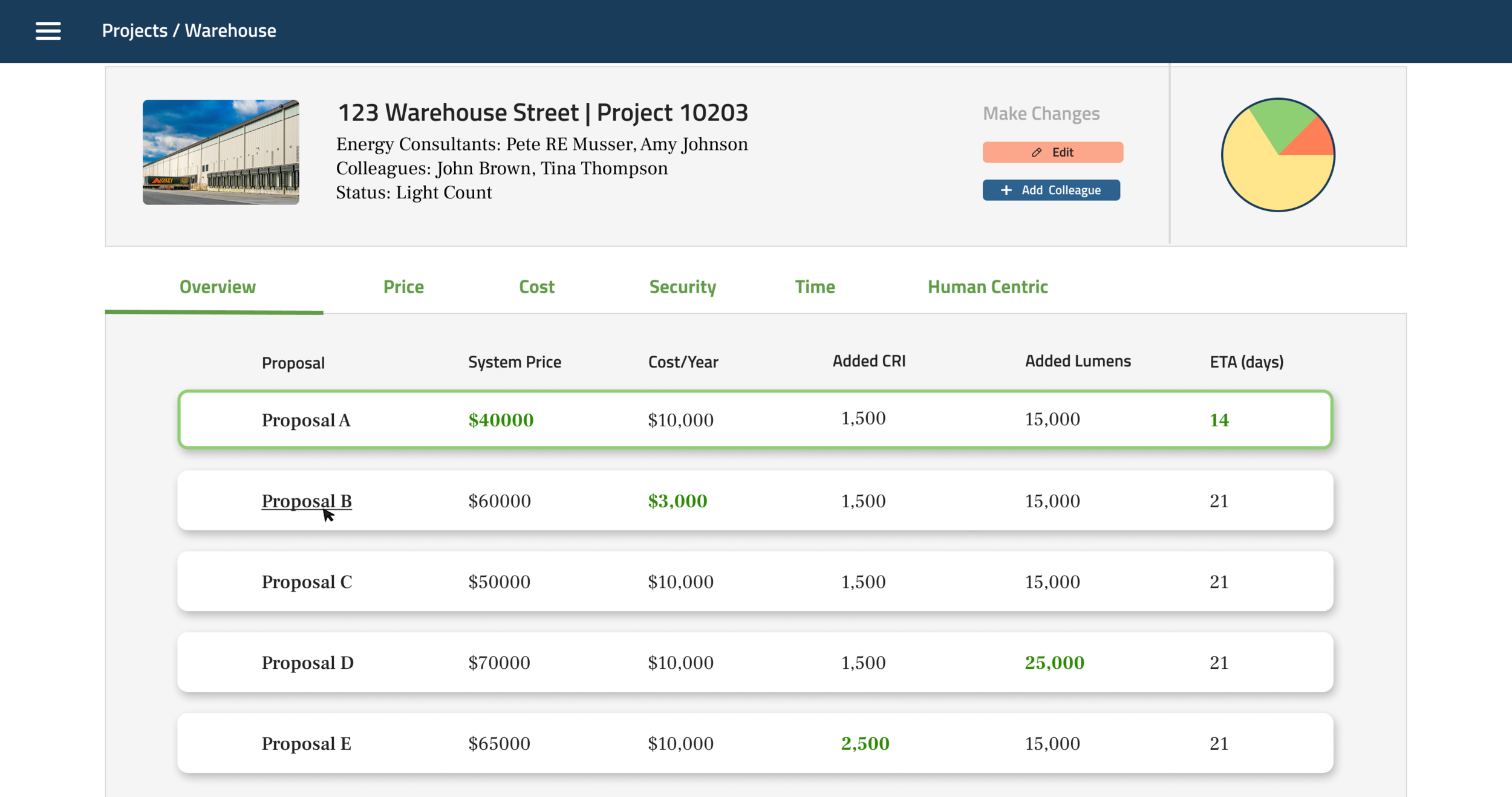Click the plus icon on Add Colleague
This screenshot has width=1512, height=797.
1006,190
